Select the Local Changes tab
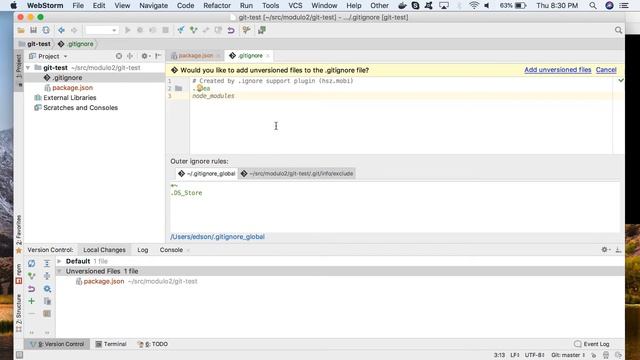640x360 pixels. (104, 250)
